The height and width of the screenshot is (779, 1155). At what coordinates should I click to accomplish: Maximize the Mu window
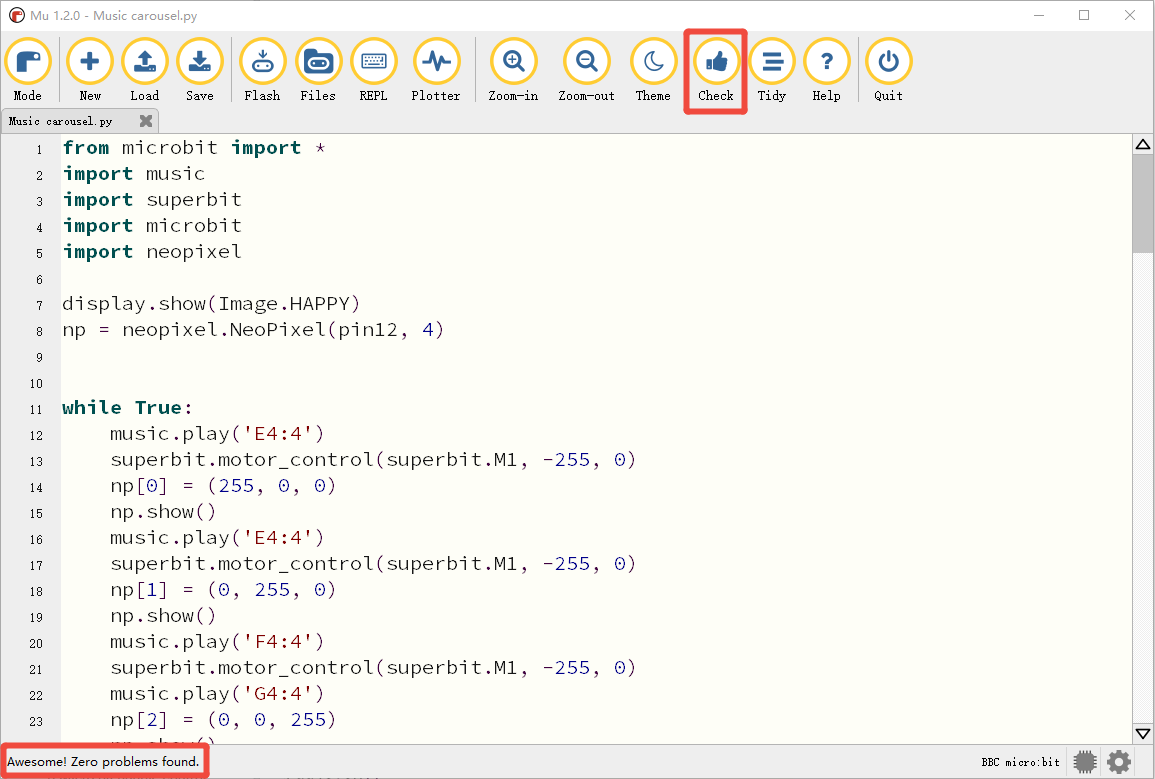coord(1084,15)
